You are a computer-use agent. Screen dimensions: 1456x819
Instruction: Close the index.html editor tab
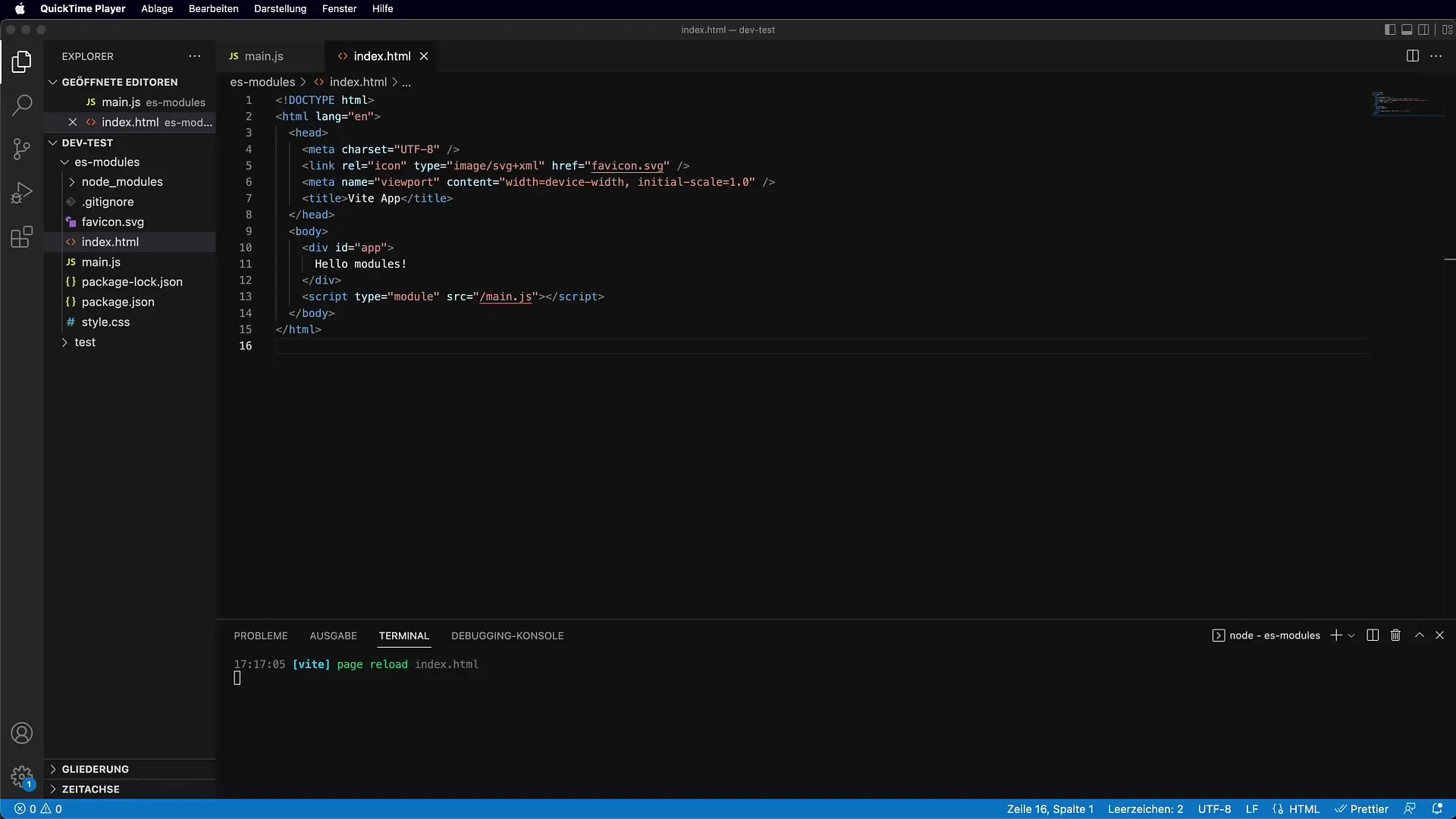point(424,56)
